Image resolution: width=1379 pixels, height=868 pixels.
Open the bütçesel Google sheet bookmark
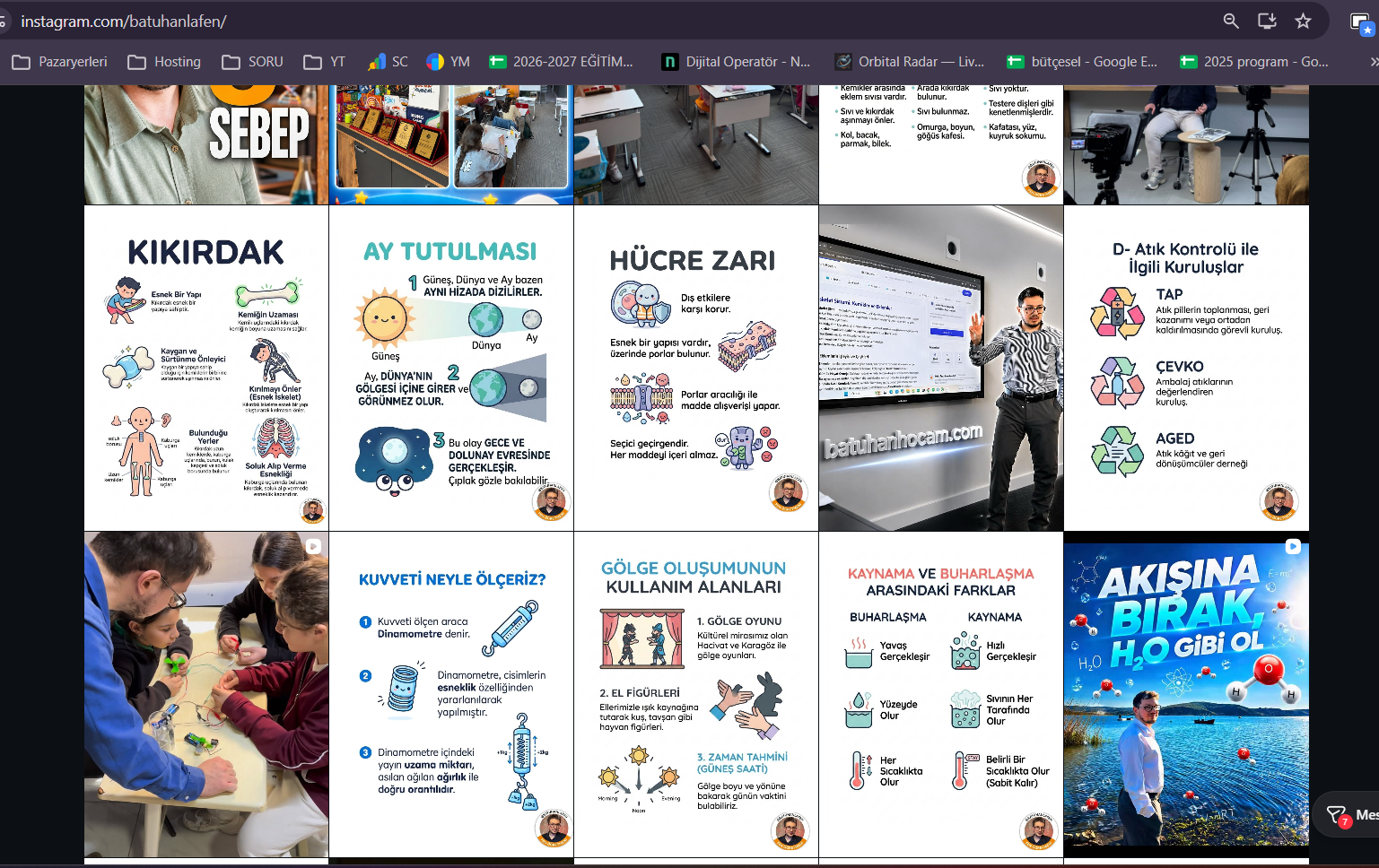(1082, 62)
